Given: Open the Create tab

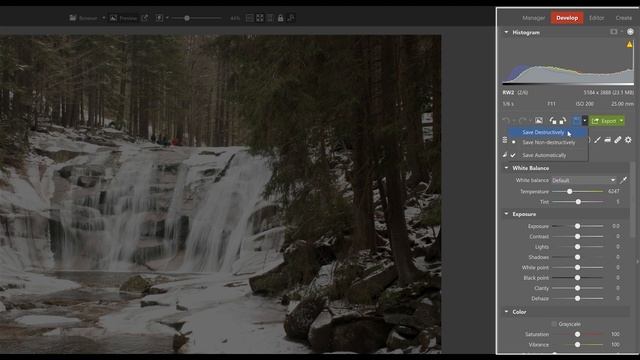Looking at the screenshot, I should pos(623,18).
